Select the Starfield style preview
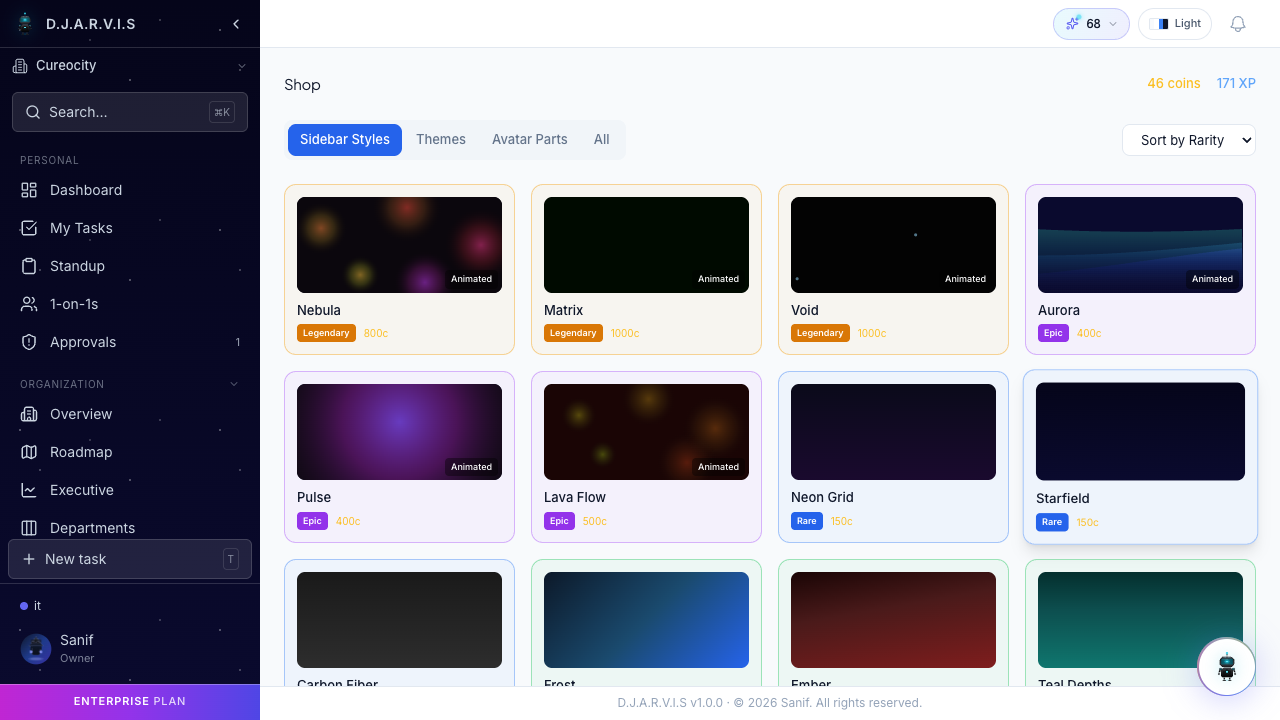 [1140, 431]
